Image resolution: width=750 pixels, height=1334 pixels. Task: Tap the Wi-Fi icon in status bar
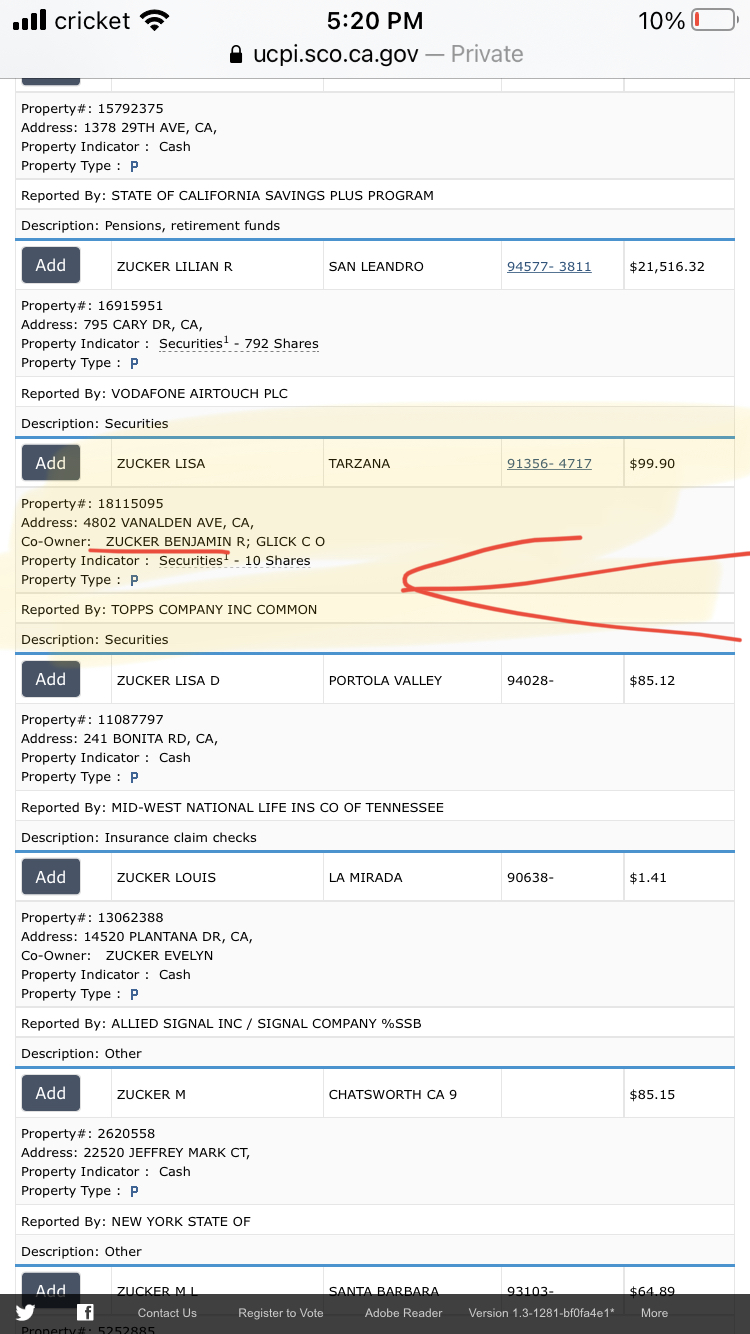(154, 20)
